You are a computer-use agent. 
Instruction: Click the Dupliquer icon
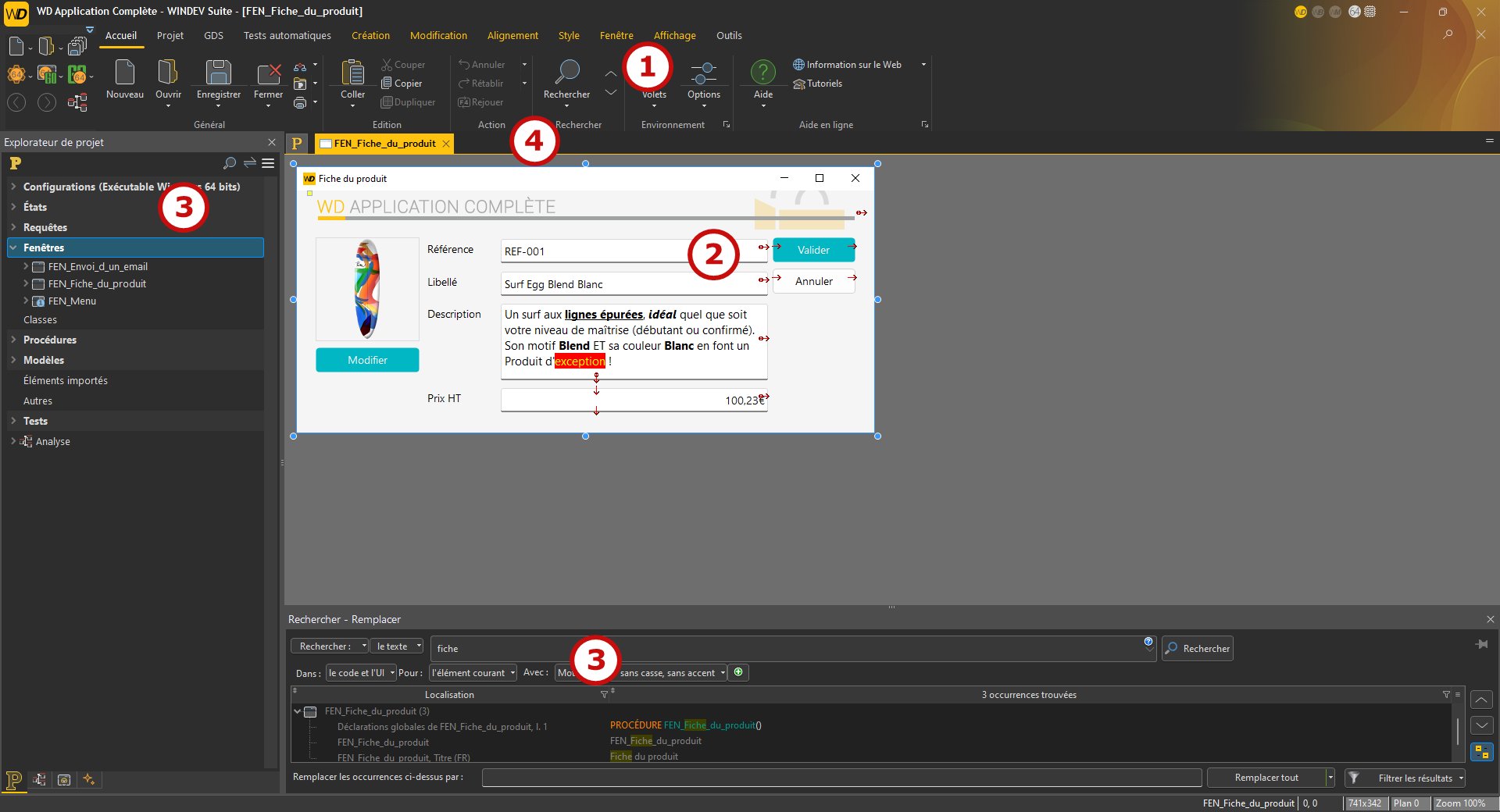point(388,101)
